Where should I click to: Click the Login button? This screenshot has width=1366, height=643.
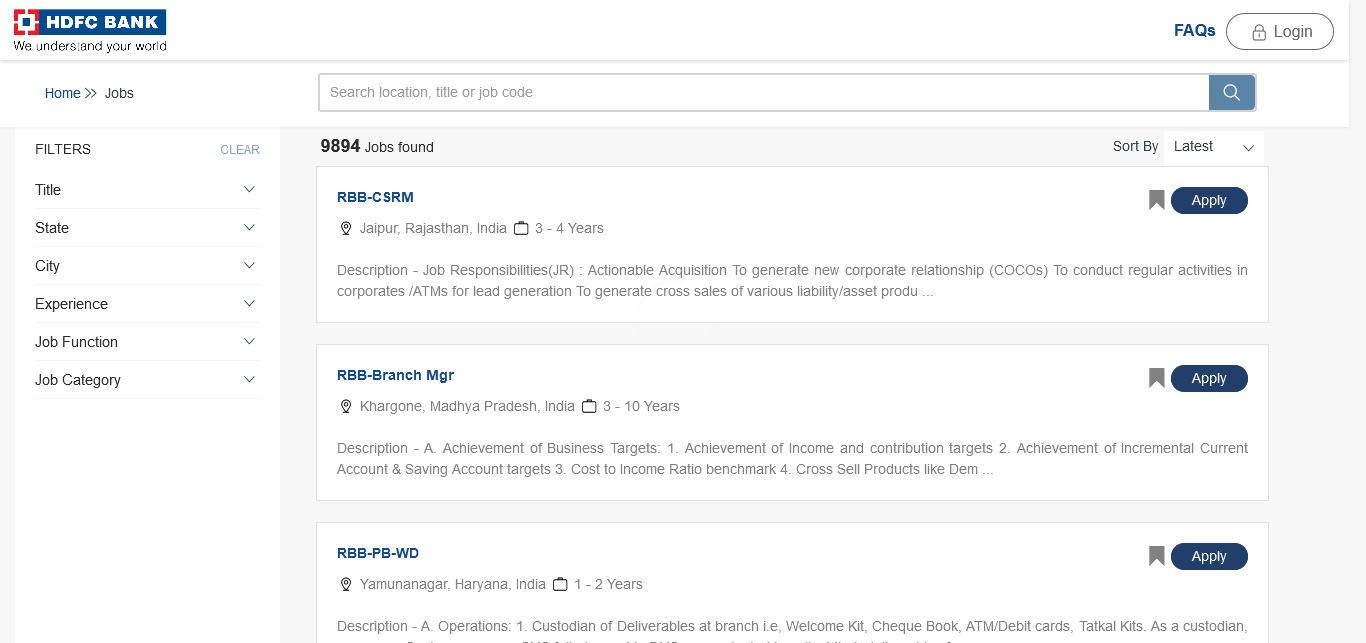coord(1279,32)
